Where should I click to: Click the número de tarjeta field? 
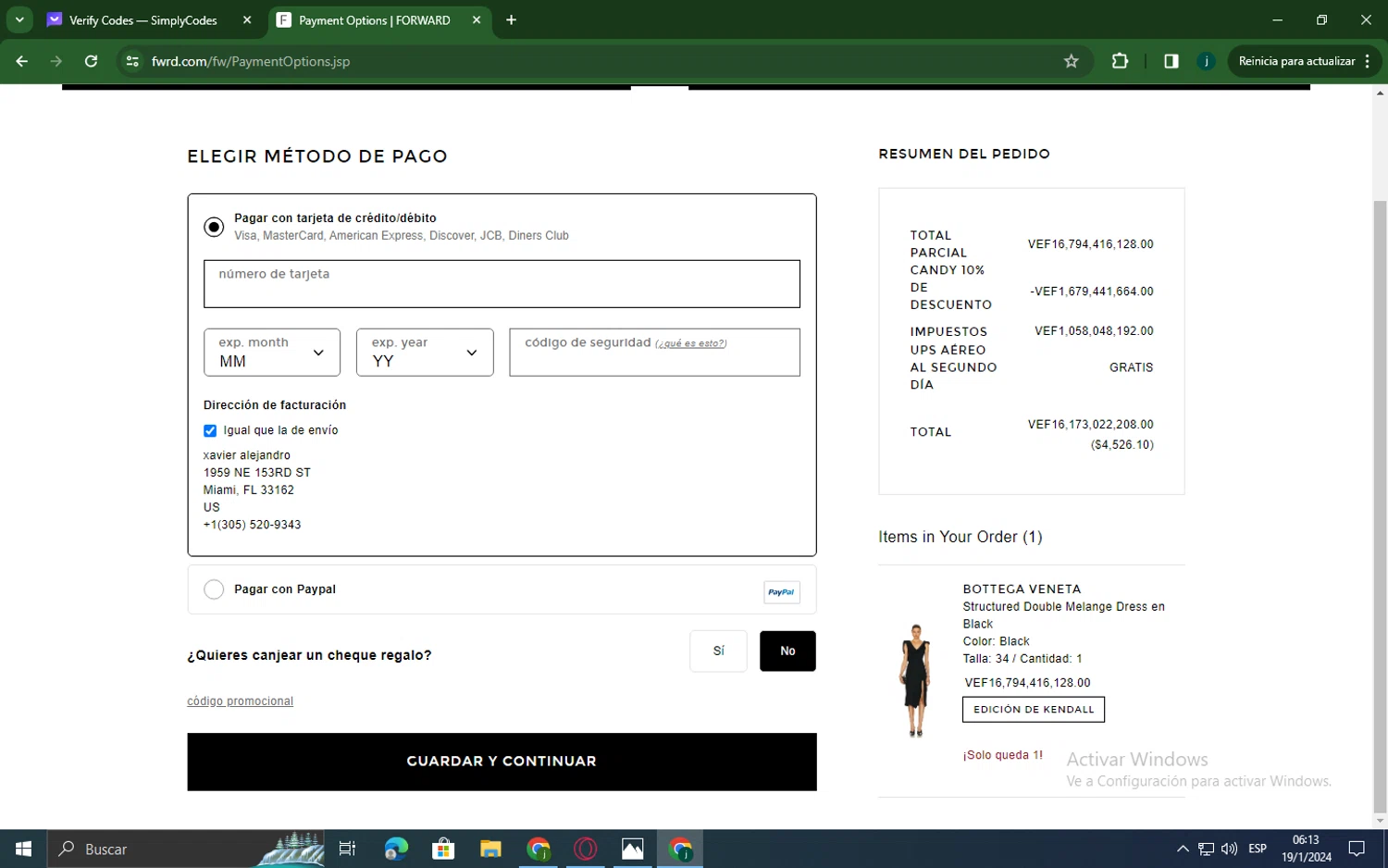502,283
